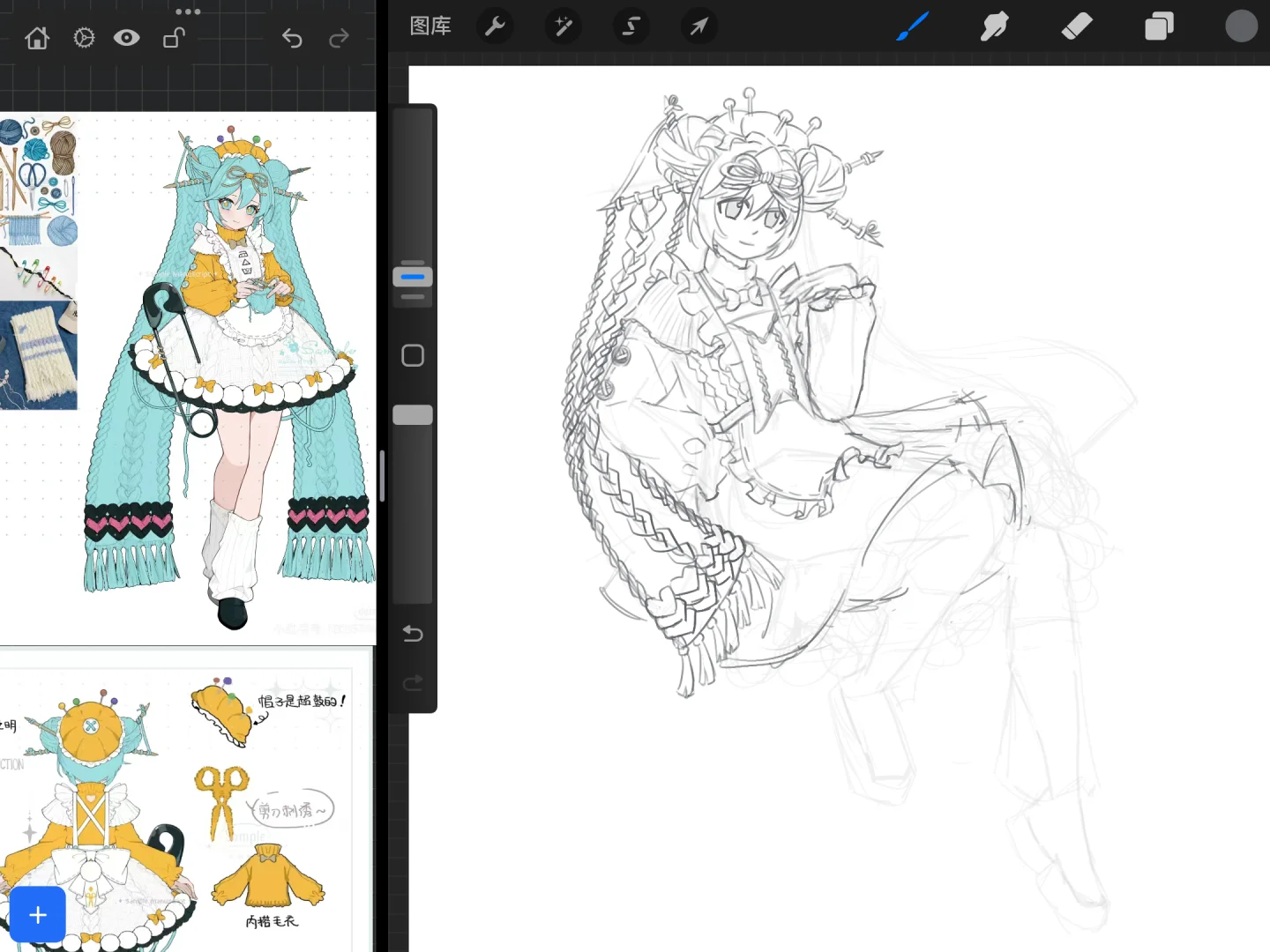Activate the Selection tool
Screen dimensions: 1270x952
(x=631, y=26)
